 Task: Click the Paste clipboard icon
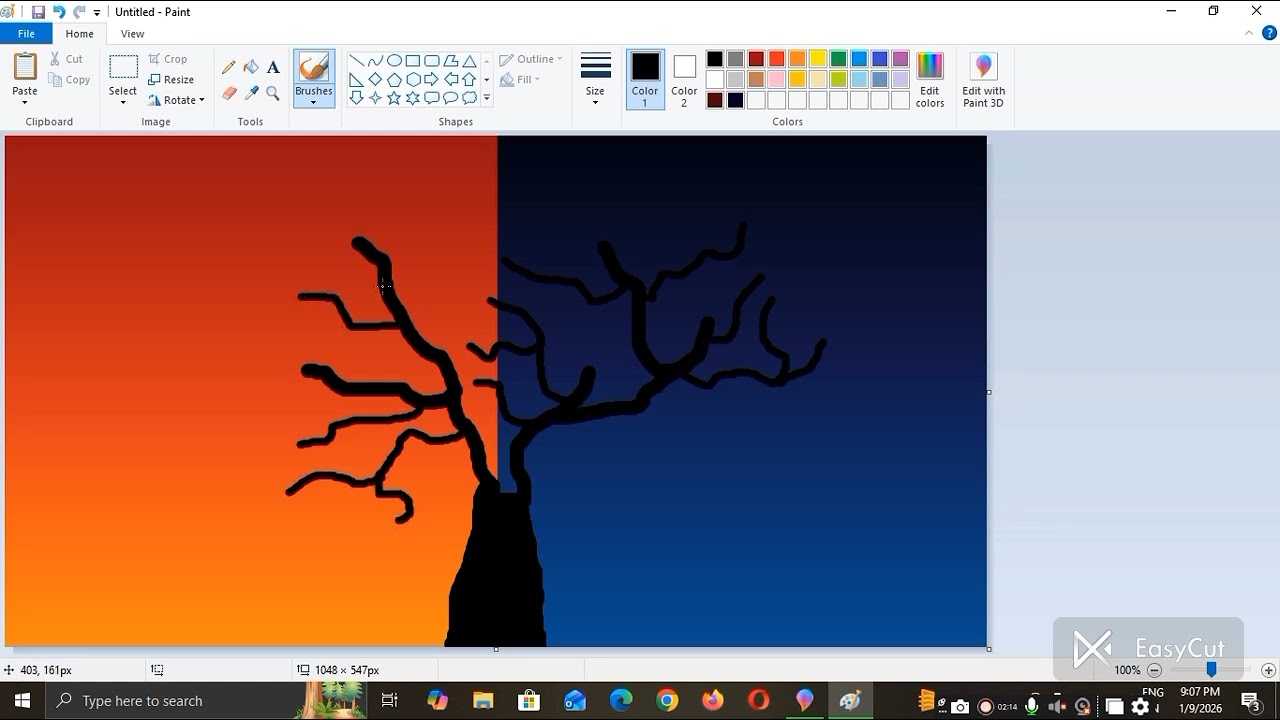25,66
